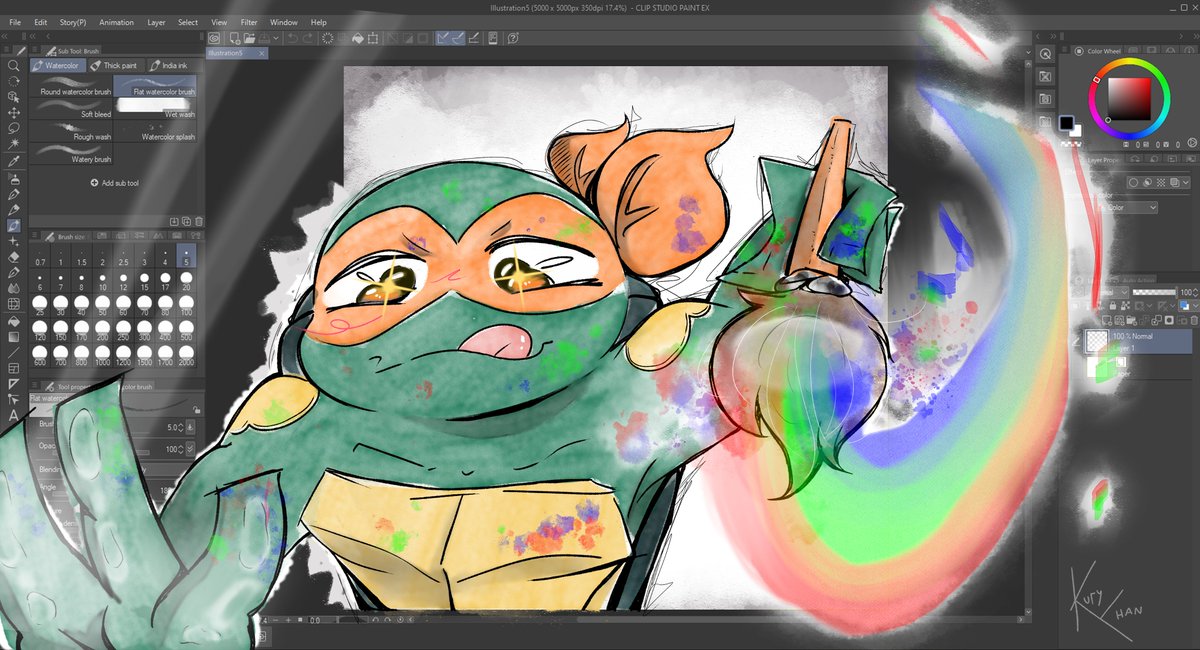
Task: Select the Watercolor brush group tab
Action: pos(57,65)
